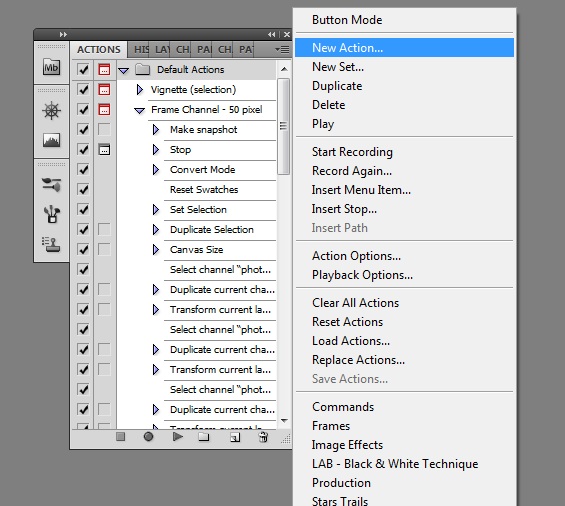Click the Stop playing/recording square button
Screen dimensions: 565x506
(x=121, y=437)
